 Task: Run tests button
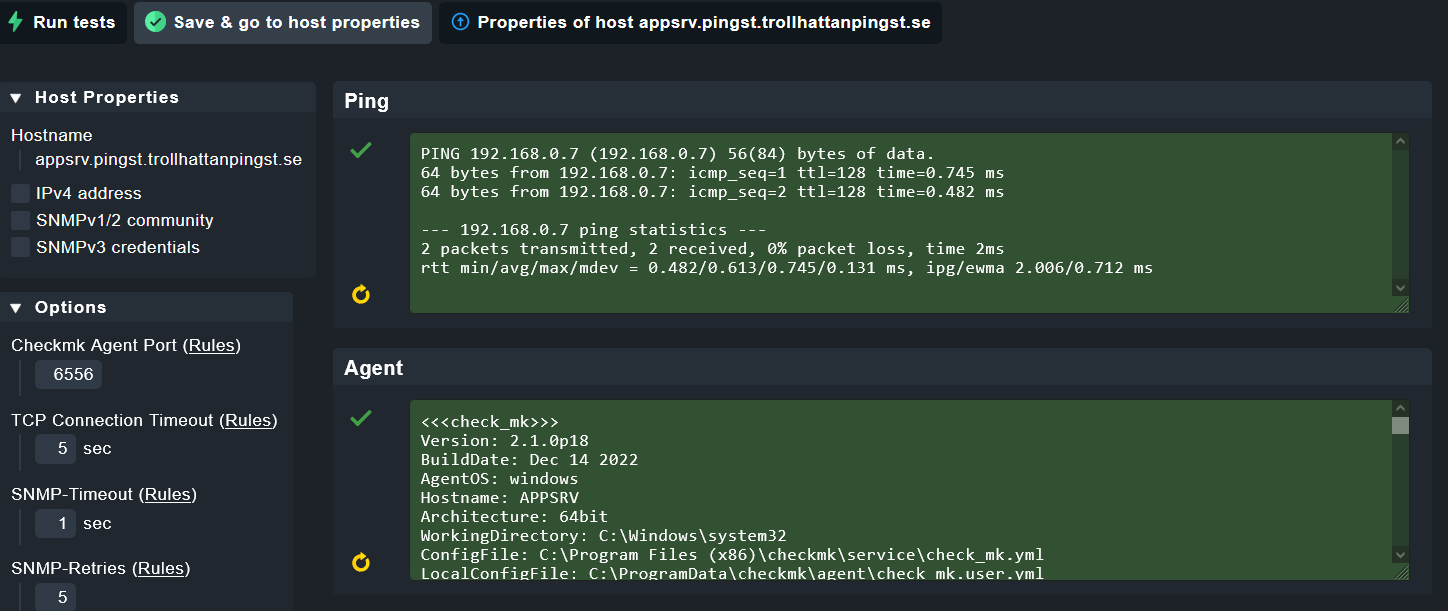63,22
